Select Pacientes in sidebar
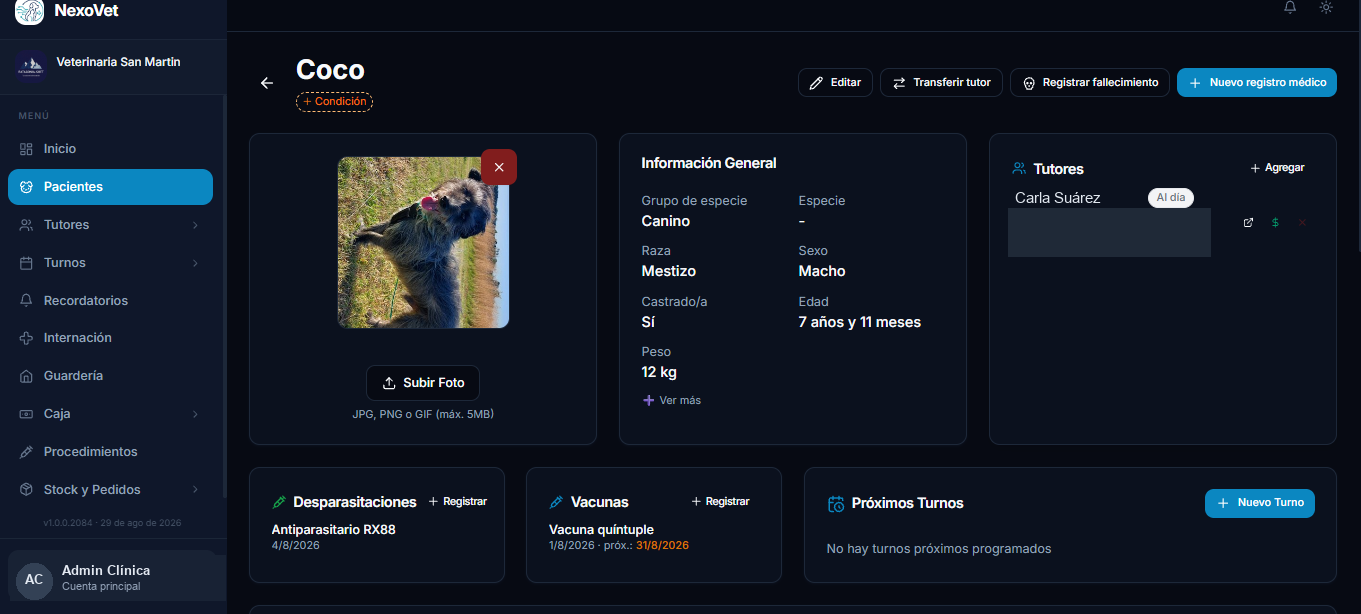Screen dimensions: 1361x614 pyautogui.click(x=110, y=187)
